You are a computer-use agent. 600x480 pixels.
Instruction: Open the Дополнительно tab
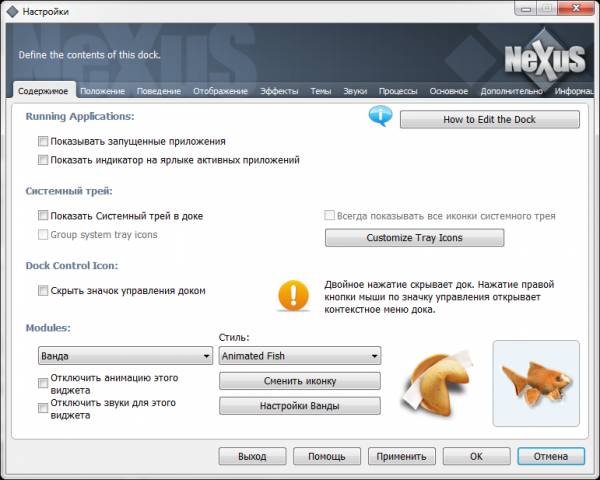(x=512, y=91)
